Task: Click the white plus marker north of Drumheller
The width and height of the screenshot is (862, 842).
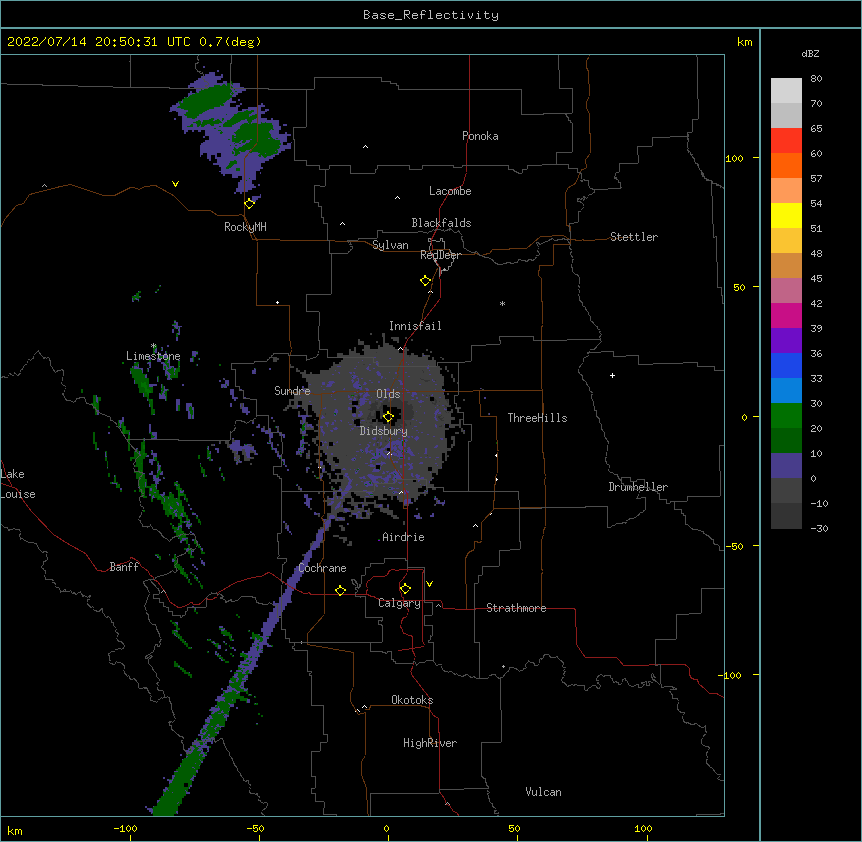Action: (x=612, y=375)
